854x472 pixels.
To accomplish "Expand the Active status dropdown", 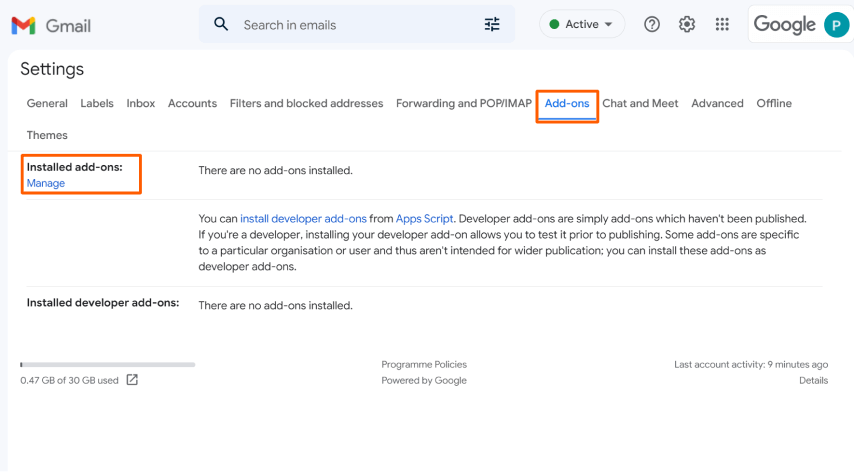I will tap(582, 24).
